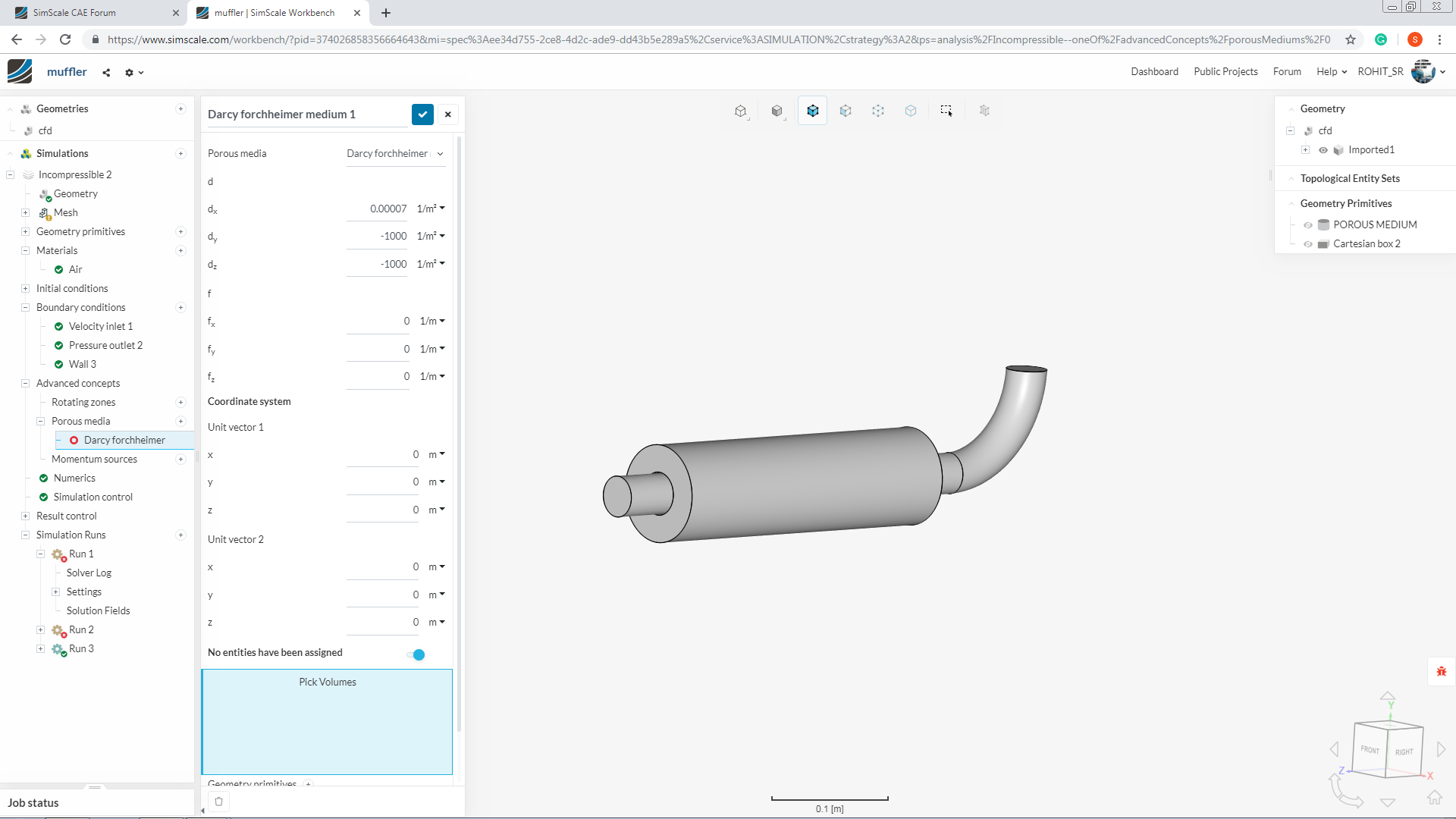This screenshot has height=819, width=1456.
Task: Activate the face selection mode cube
Action: point(845,111)
